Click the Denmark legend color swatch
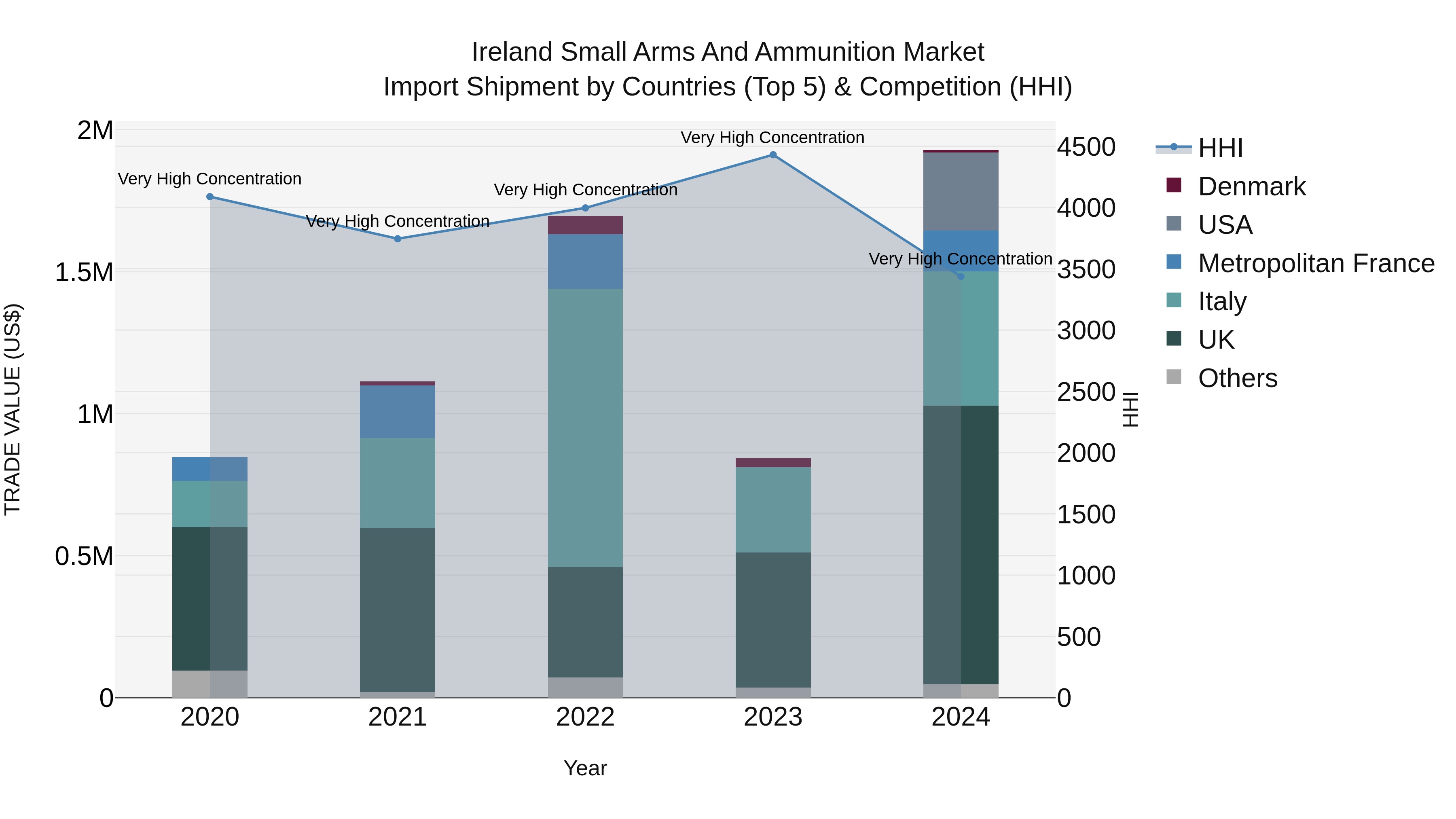Screen dimensions: 1456x819 click(x=1173, y=185)
